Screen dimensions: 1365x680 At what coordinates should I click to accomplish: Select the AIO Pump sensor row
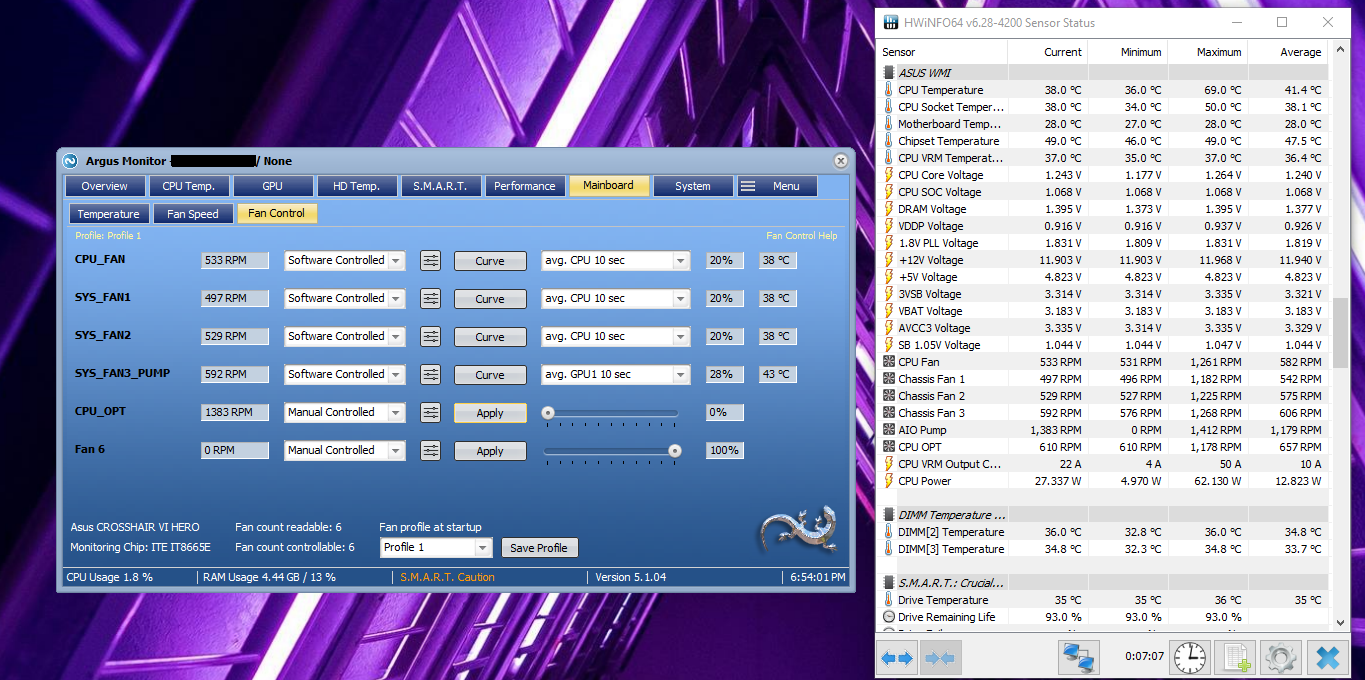1104,430
